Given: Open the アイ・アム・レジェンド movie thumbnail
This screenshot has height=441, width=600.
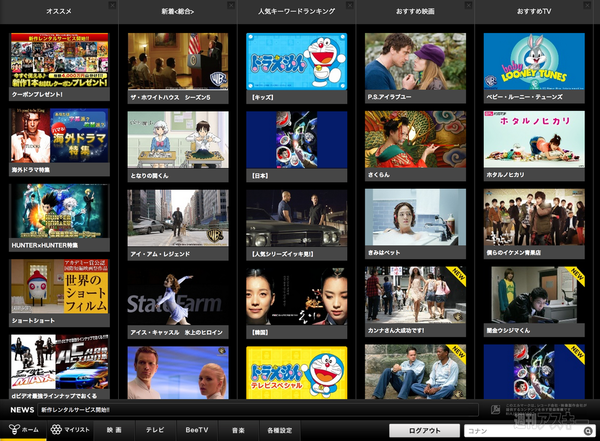Looking at the screenshot, I should 178,225.
